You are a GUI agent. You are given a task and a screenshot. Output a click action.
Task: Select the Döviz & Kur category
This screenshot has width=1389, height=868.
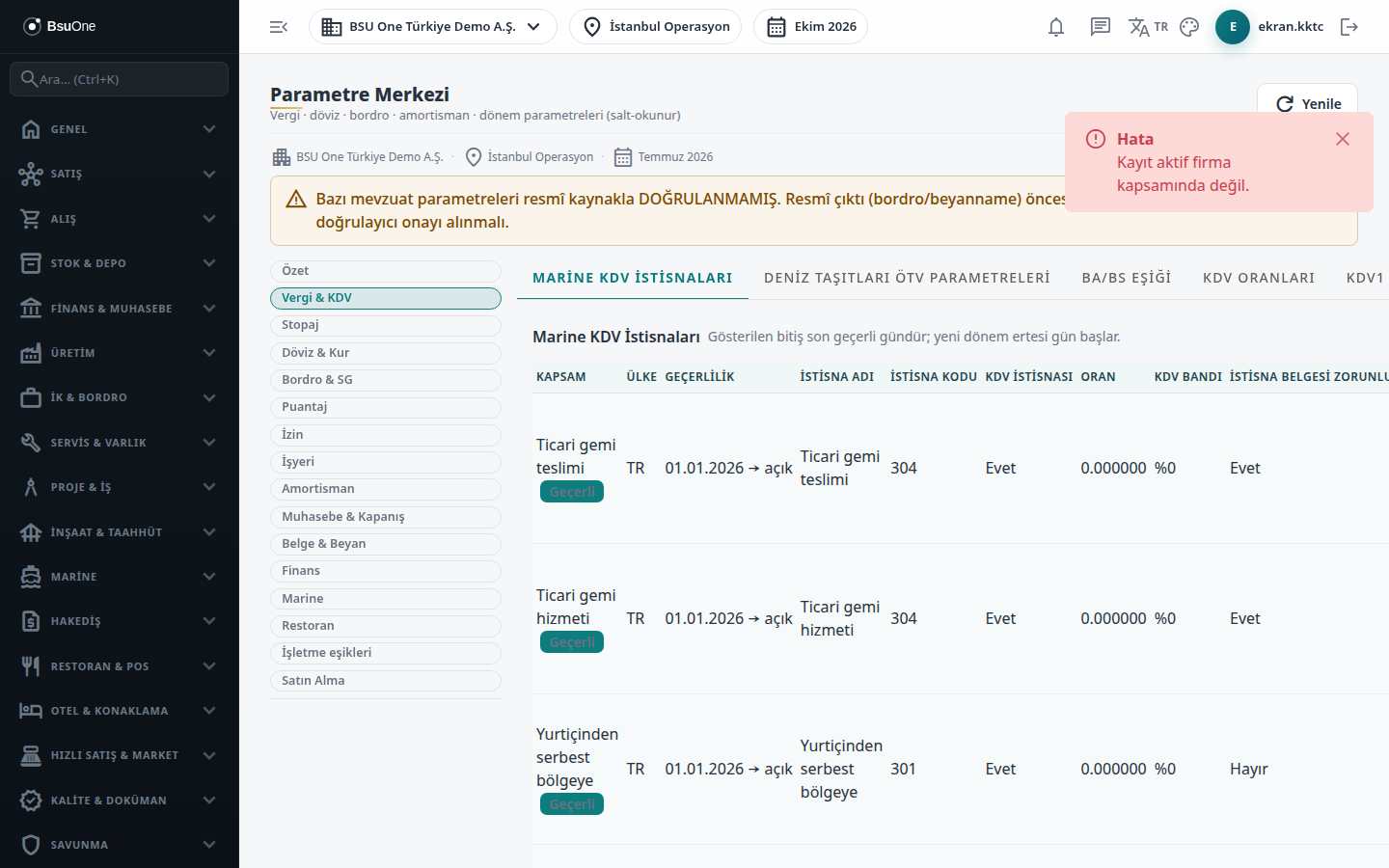coord(386,353)
